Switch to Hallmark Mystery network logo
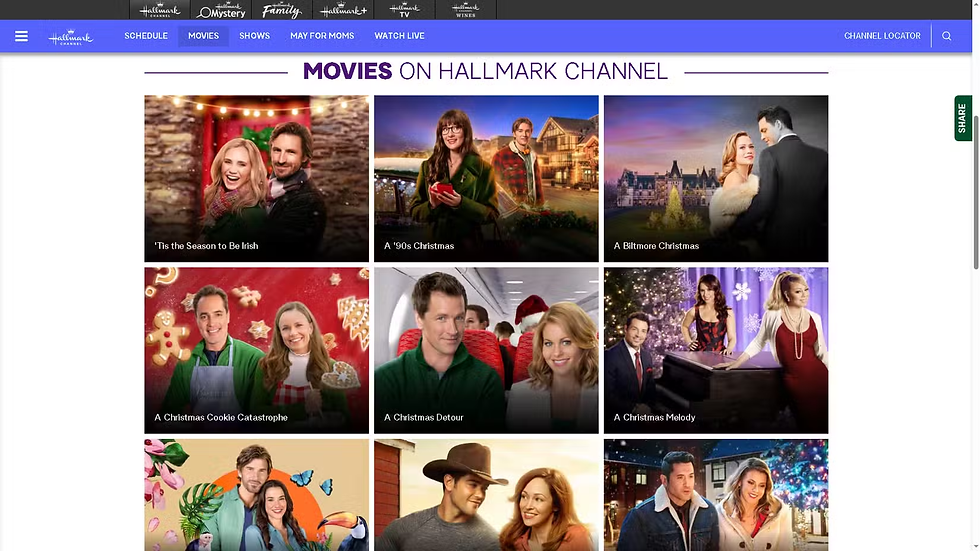Viewport: 980px width, 551px height. coord(221,10)
